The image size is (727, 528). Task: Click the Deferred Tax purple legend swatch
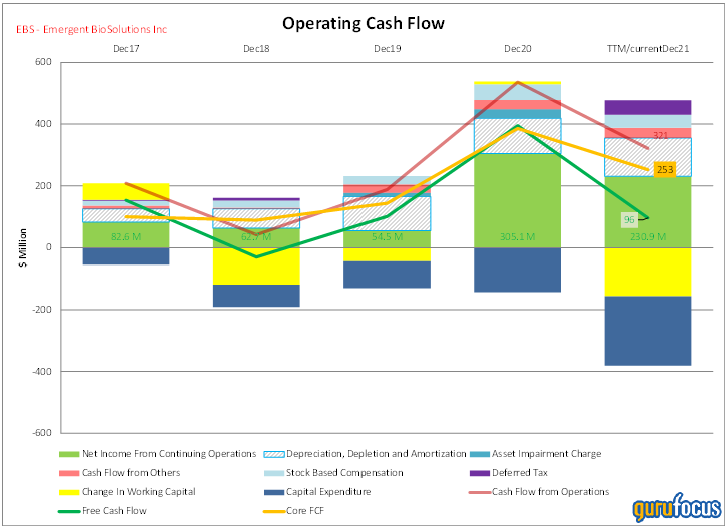coord(479,473)
